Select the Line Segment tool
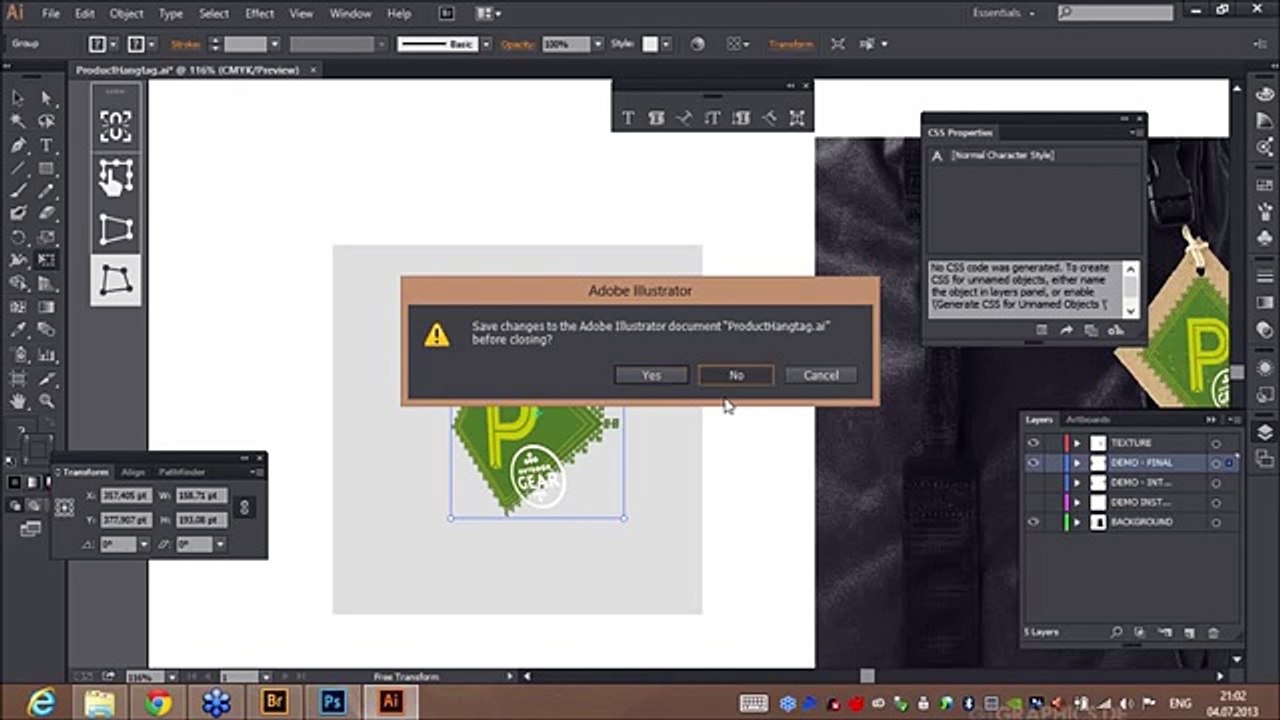Screen dimensions: 1280x720 18,168
